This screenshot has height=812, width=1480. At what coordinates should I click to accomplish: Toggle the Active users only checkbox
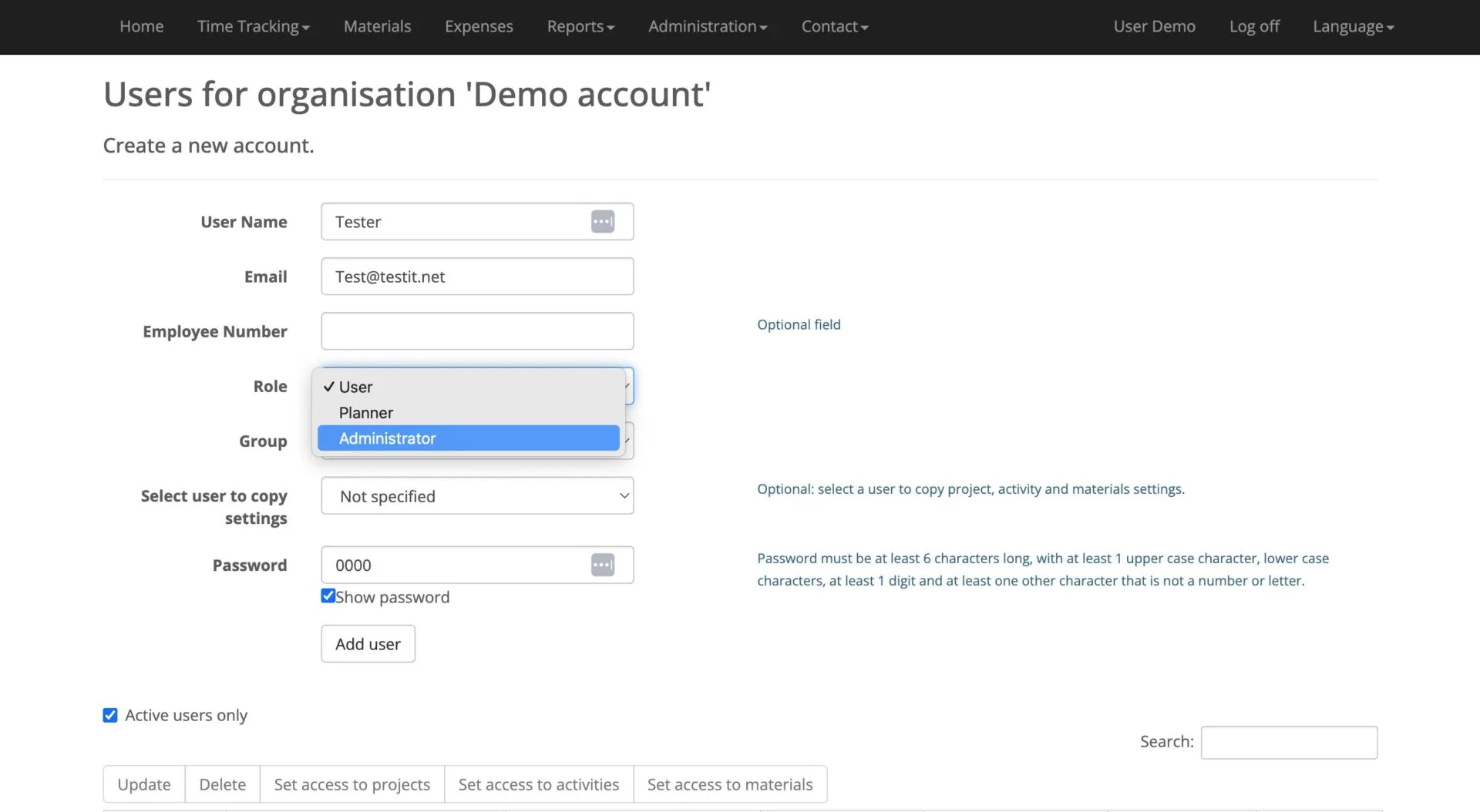110,715
